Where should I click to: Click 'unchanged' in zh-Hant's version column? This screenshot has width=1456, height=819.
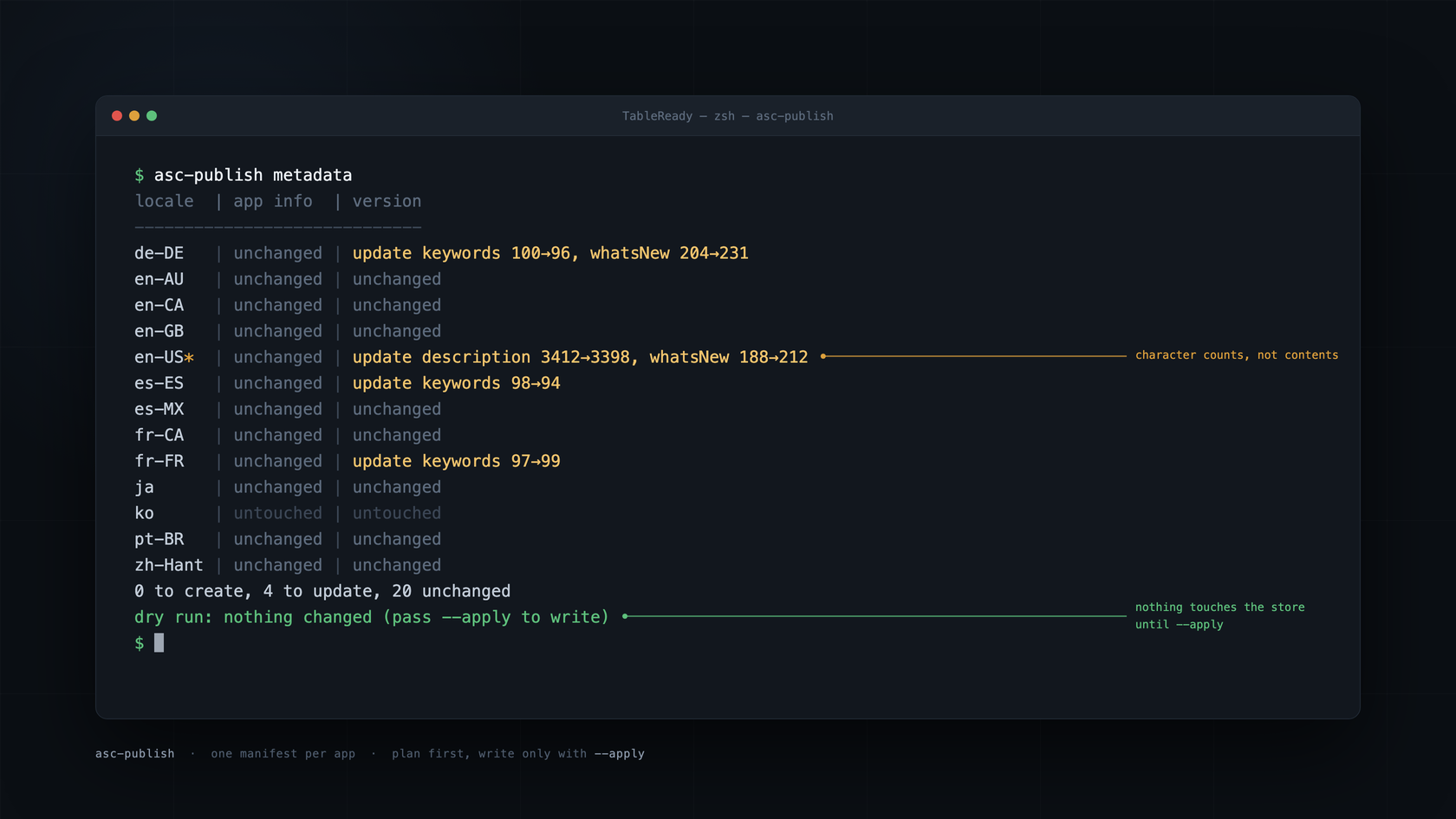point(396,565)
